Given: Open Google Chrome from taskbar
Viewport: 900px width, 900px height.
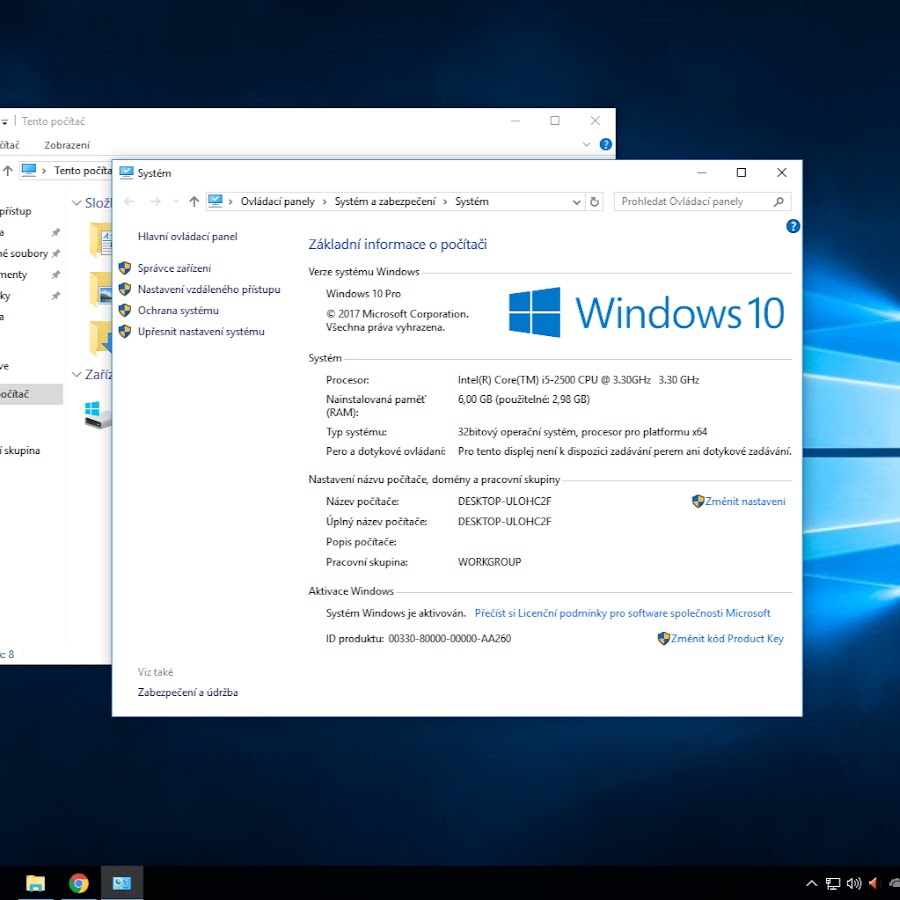Looking at the screenshot, I should point(79,883).
